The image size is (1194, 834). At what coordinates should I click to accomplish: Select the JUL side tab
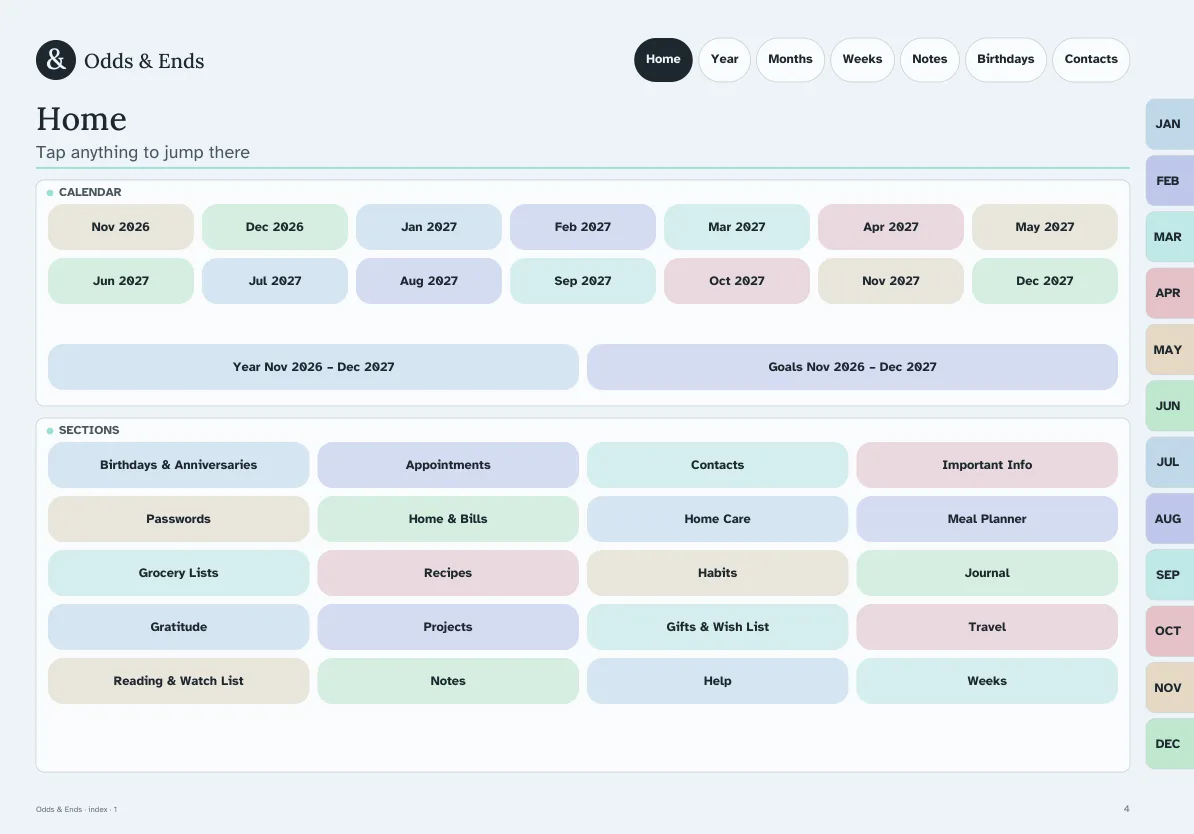tap(1170, 462)
